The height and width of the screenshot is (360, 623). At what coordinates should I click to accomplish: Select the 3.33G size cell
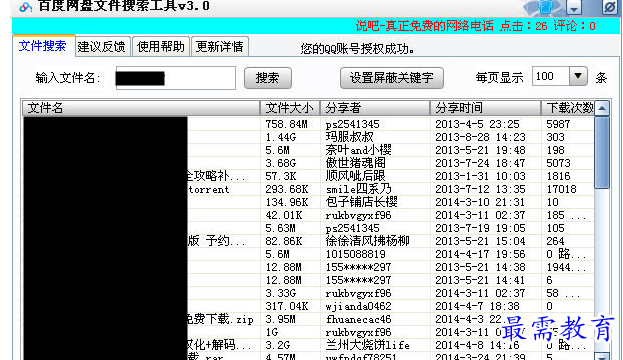[x=281, y=294]
